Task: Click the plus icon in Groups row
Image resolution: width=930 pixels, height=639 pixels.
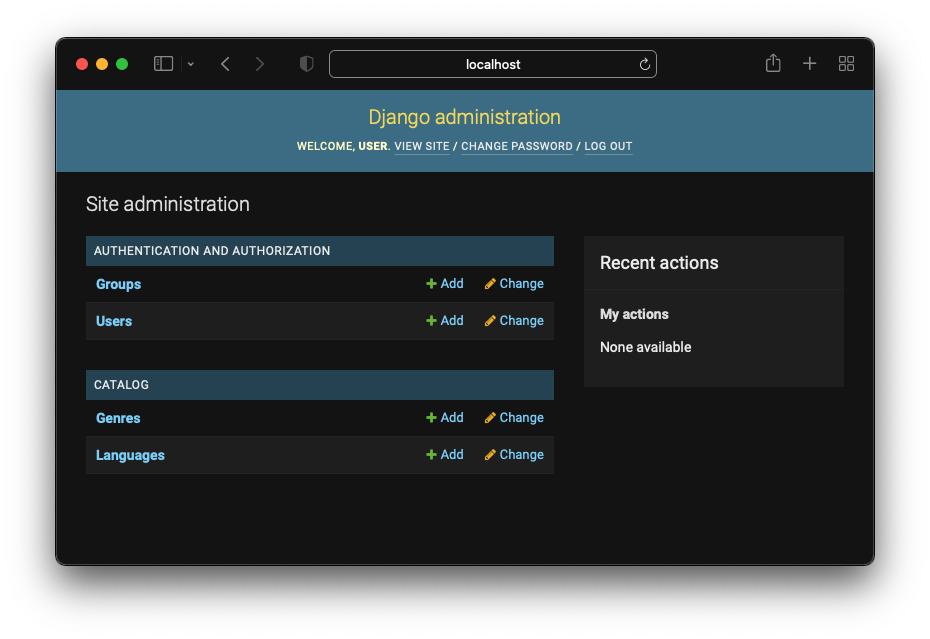Action: (431, 284)
